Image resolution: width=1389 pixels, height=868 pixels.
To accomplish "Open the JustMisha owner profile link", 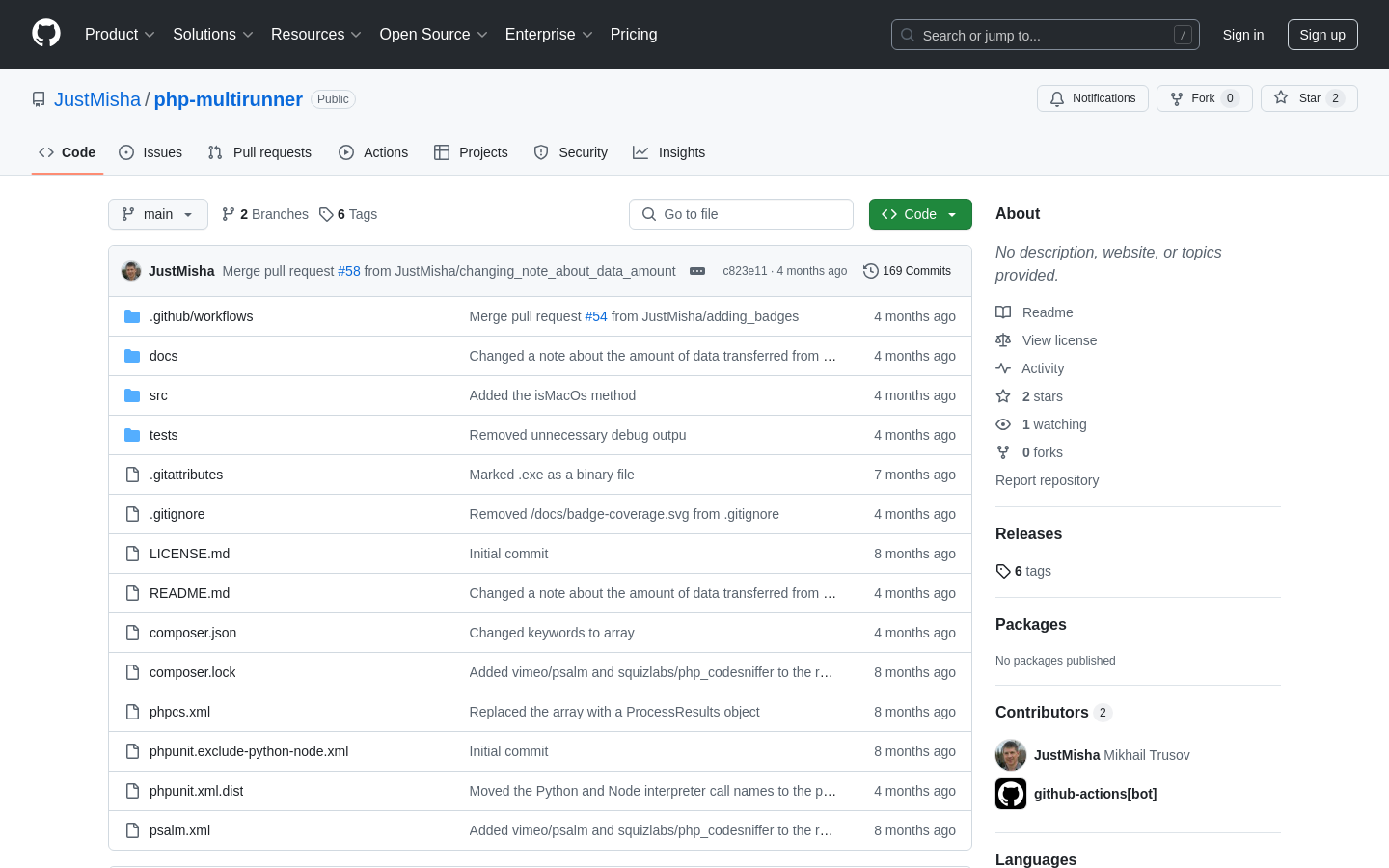I will [x=97, y=99].
